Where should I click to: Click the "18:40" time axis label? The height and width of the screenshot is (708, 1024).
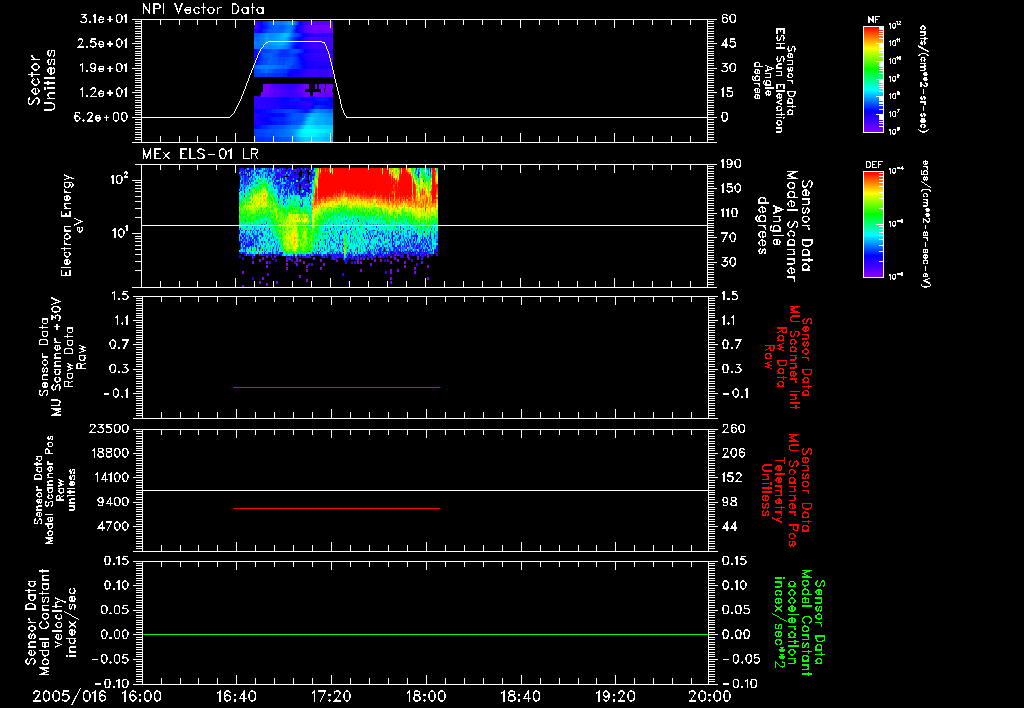point(520,696)
